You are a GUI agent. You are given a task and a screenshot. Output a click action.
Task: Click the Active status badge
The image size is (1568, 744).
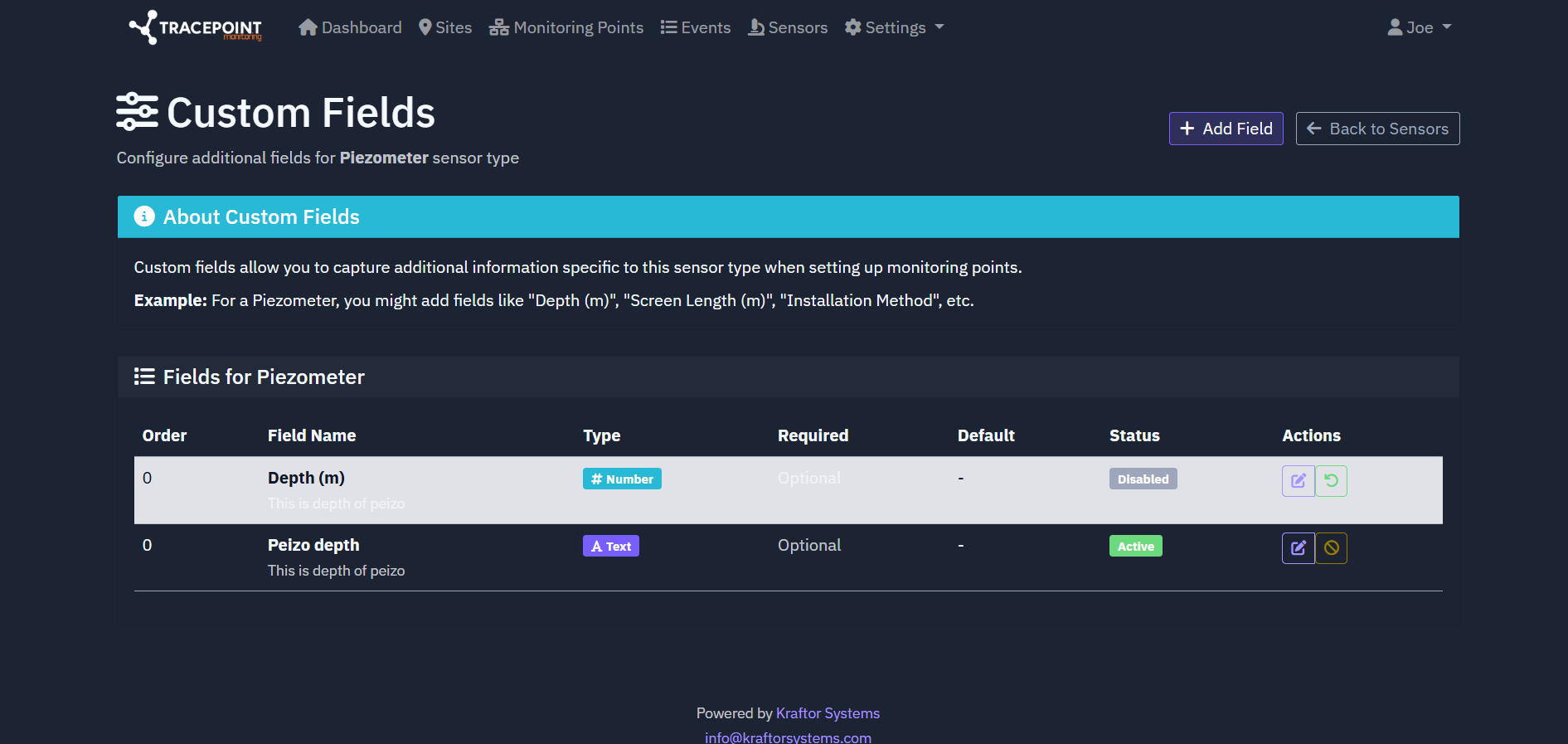[1136, 546]
